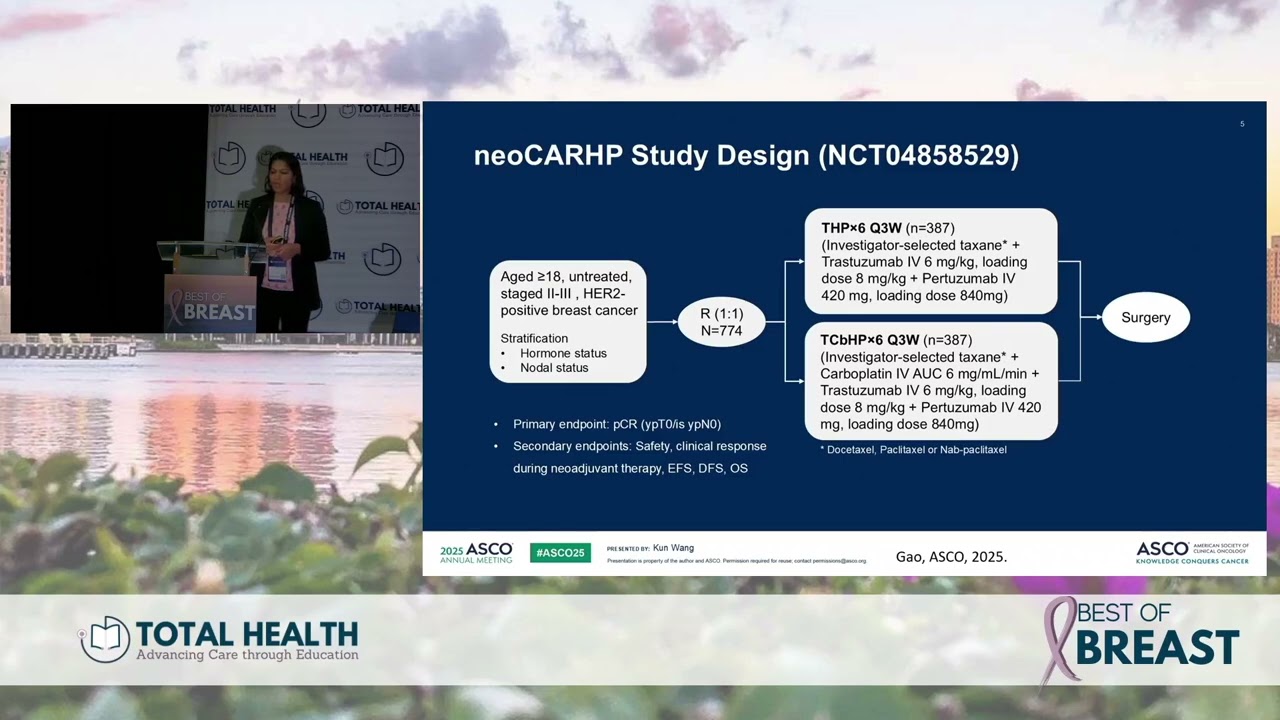This screenshot has height=720, width=1280.
Task: Click the "Gao, ASCO, 2025." citation
Action: tap(951, 557)
